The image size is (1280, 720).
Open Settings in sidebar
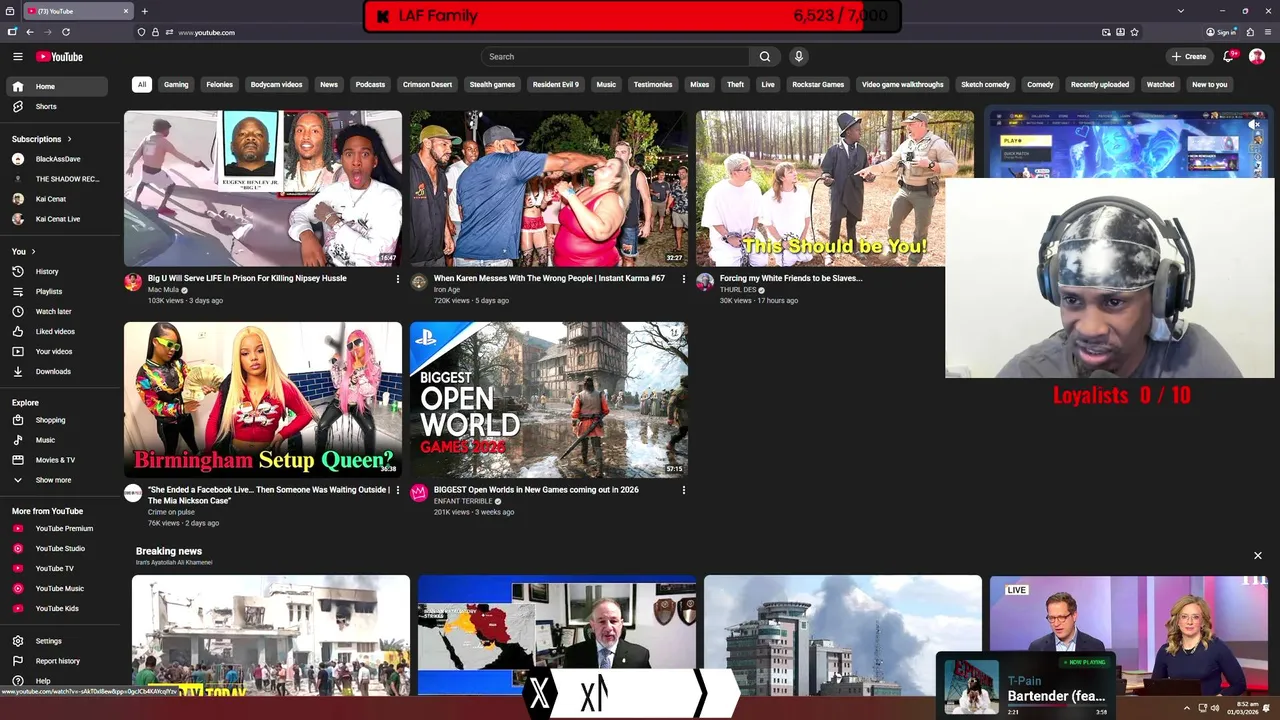click(x=56, y=641)
